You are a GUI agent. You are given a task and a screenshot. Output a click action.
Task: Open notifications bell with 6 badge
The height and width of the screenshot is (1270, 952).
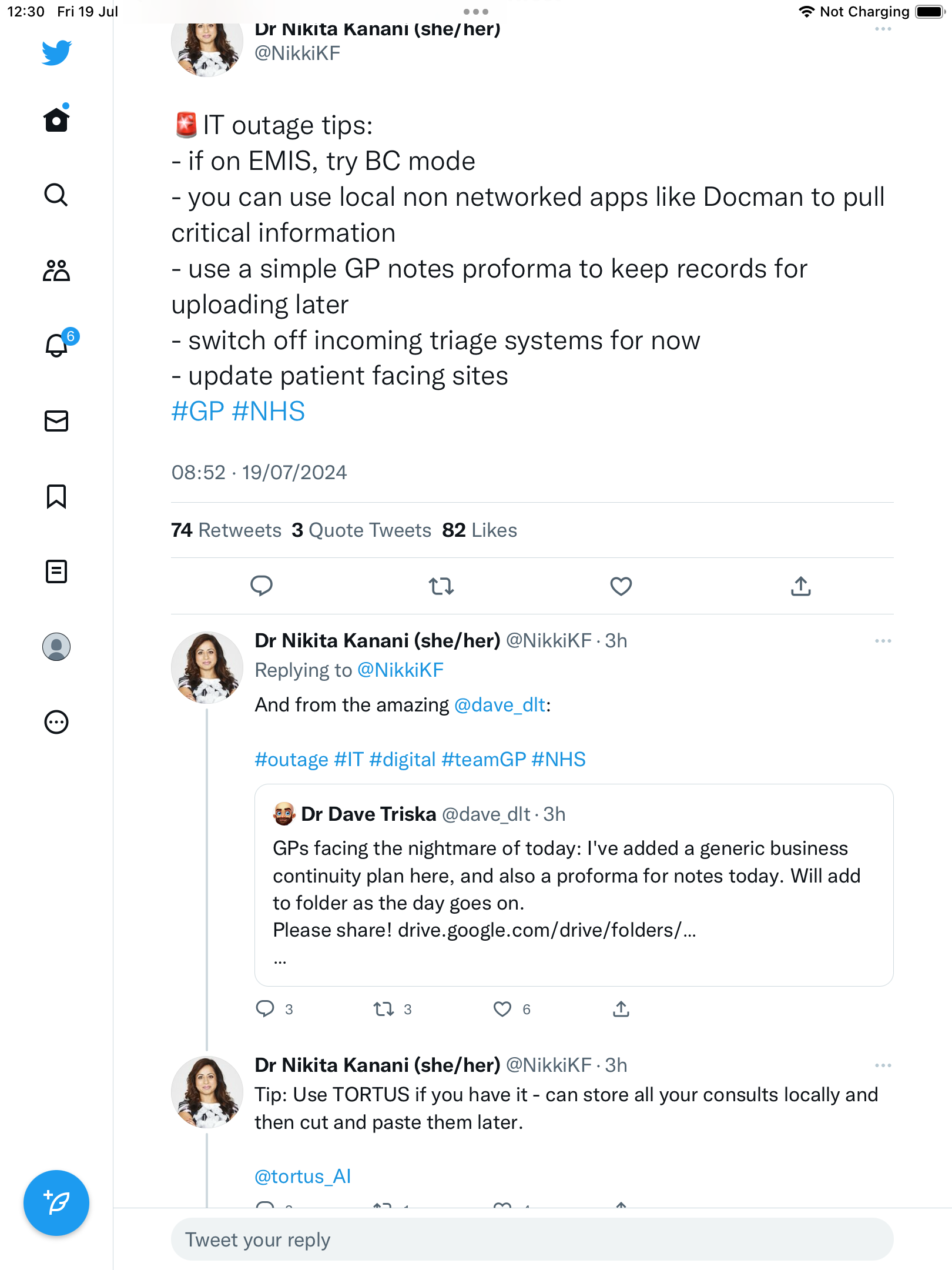coord(58,345)
